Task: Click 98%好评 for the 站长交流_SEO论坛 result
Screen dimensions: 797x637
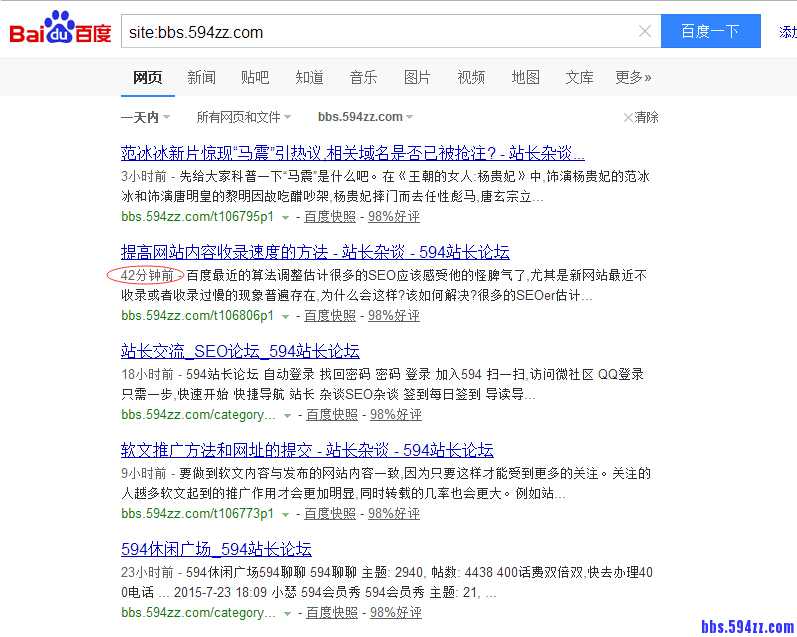Action: (396, 415)
